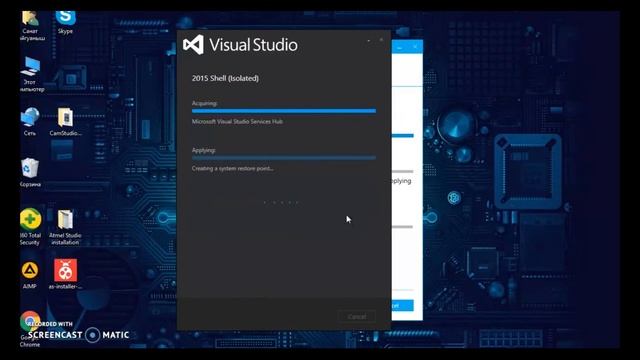Image resolution: width=640 pixels, height=360 pixels.
Task: Launch 360 Total Security from the desktop
Action: (31, 227)
